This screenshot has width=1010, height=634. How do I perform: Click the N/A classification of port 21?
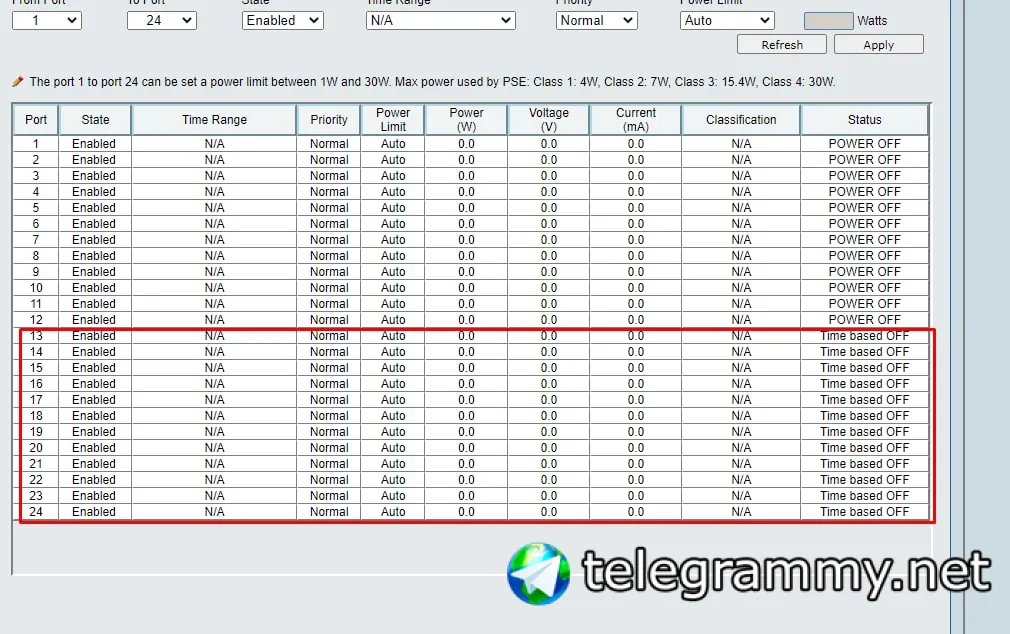[x=741, y=464]
